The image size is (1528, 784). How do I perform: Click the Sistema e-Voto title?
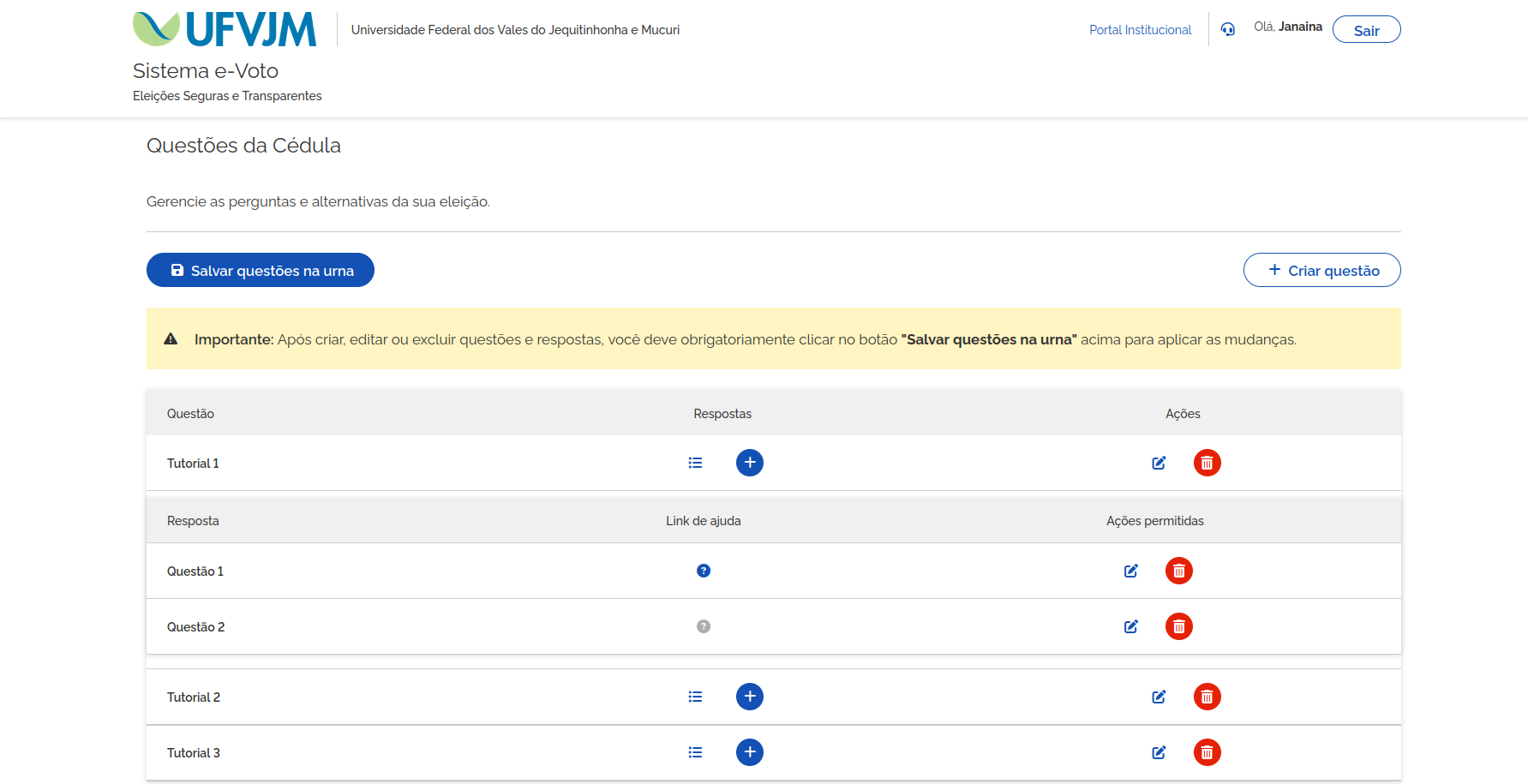point(206,71)
